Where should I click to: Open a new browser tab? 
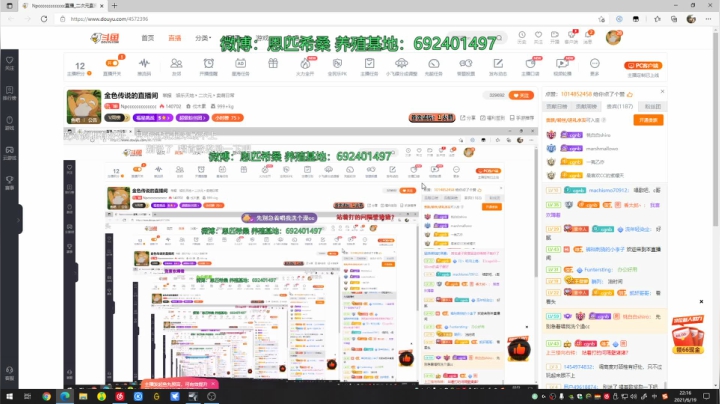point(114,6)
